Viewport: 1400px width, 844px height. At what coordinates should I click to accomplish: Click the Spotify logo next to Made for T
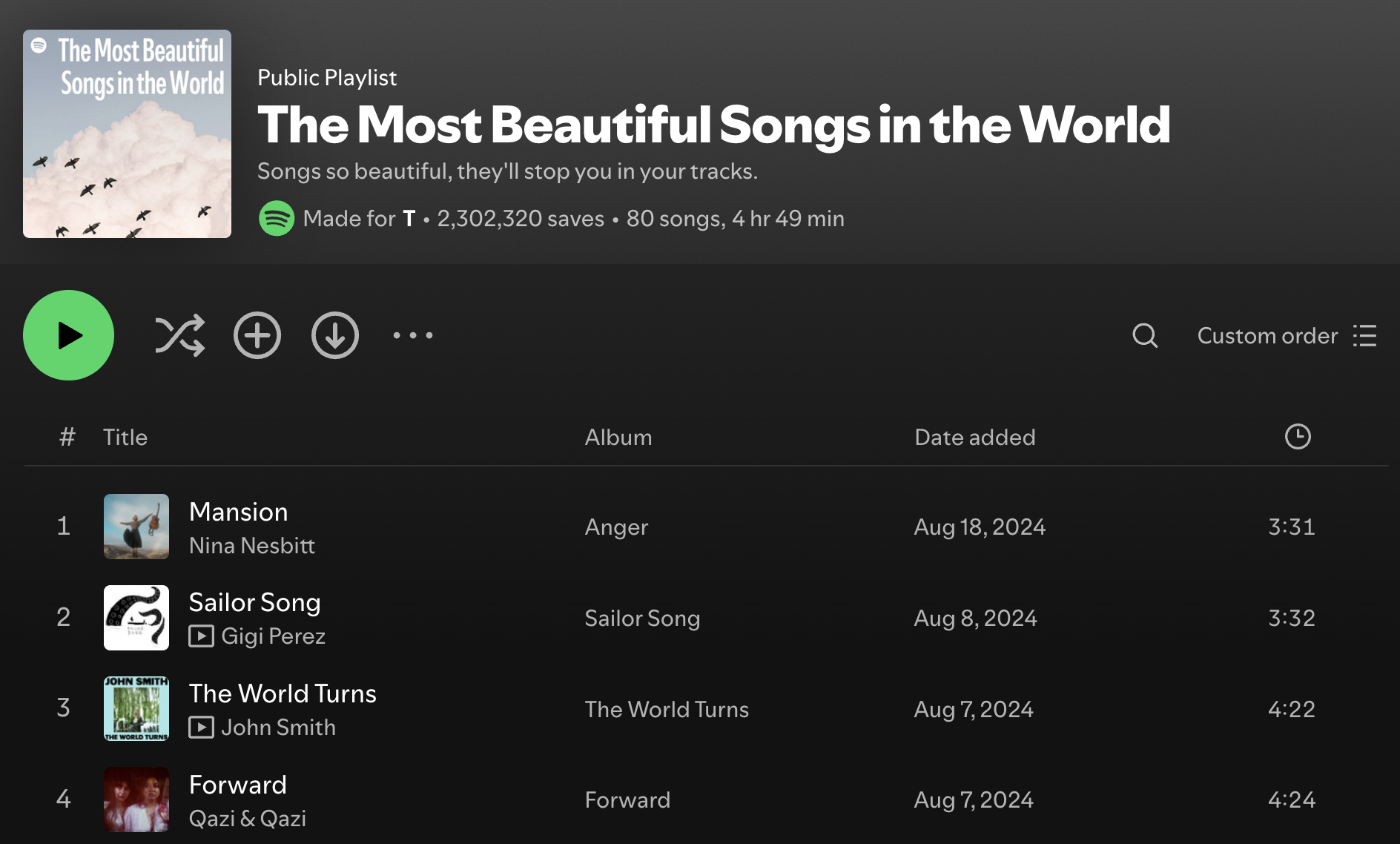[x=276, y=218]
